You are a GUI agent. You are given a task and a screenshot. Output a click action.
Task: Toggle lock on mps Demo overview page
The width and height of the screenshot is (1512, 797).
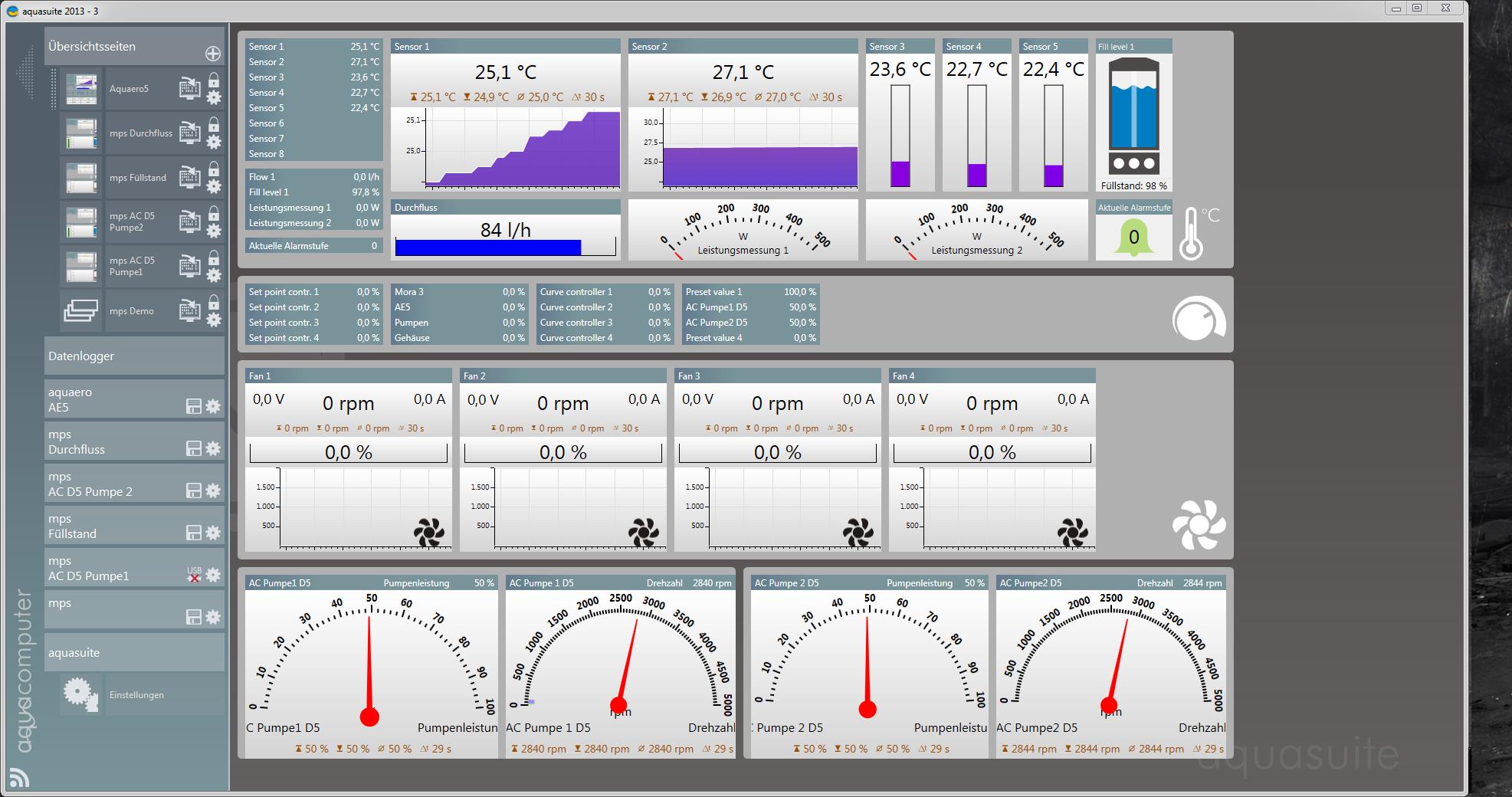tap(214, 302)
